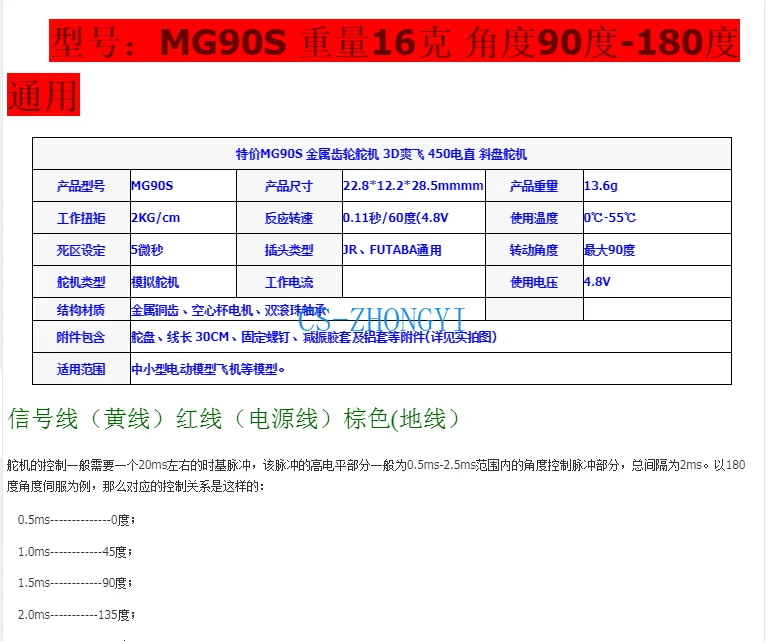Image resolution: width=767 pixels, height=641 pixels.
Task: Click the 插头类型 label cell
Action: point(289,251)
